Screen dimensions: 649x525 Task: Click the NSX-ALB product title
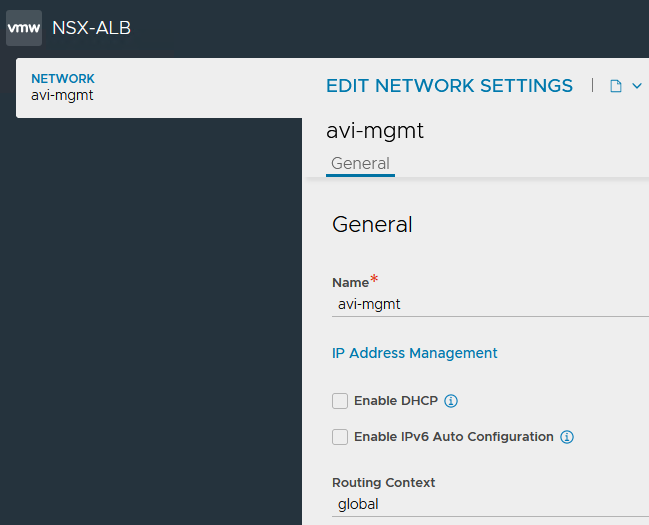click(91, 28)
